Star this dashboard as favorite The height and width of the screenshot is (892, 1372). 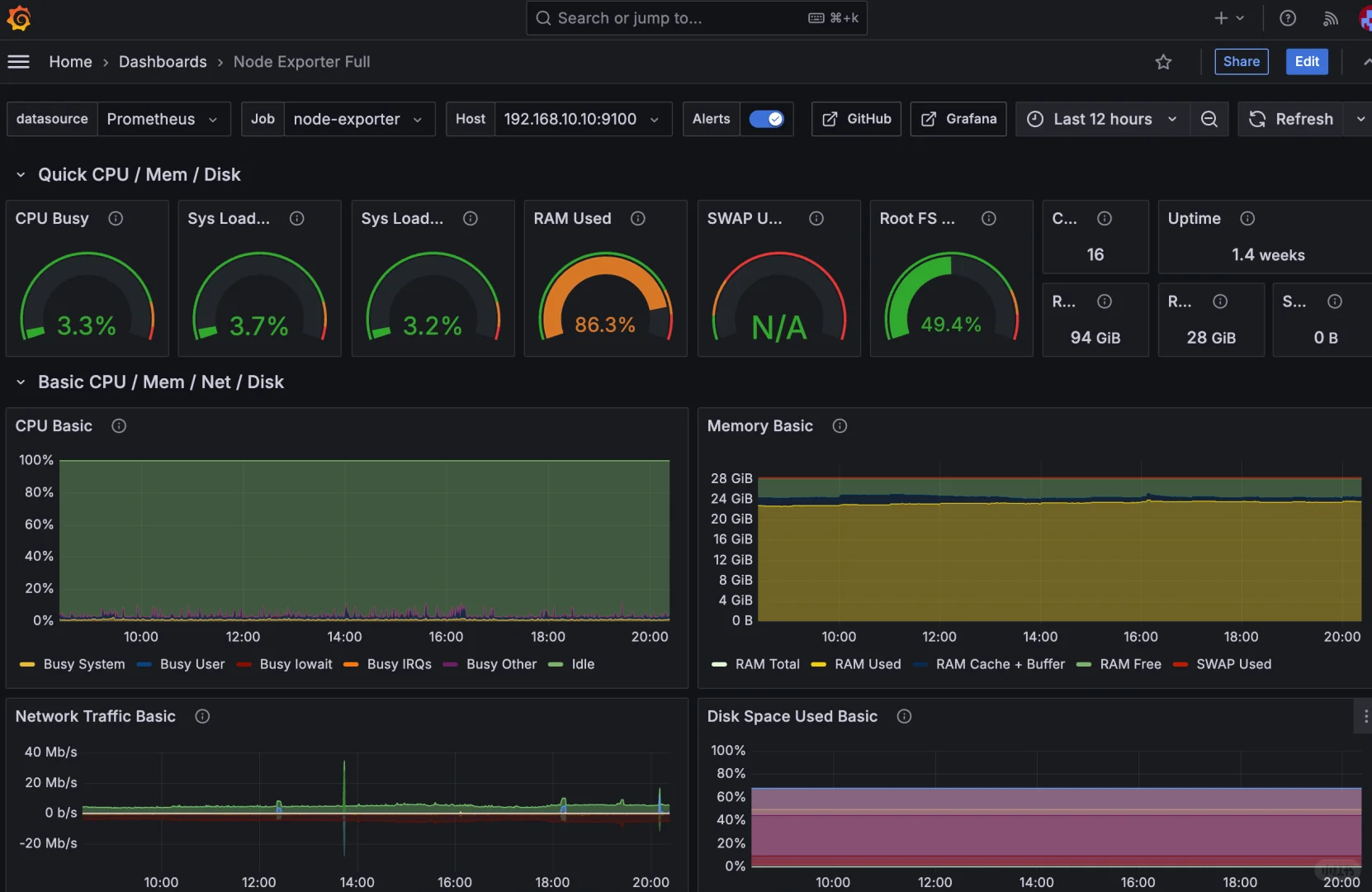pos(1163,62)
